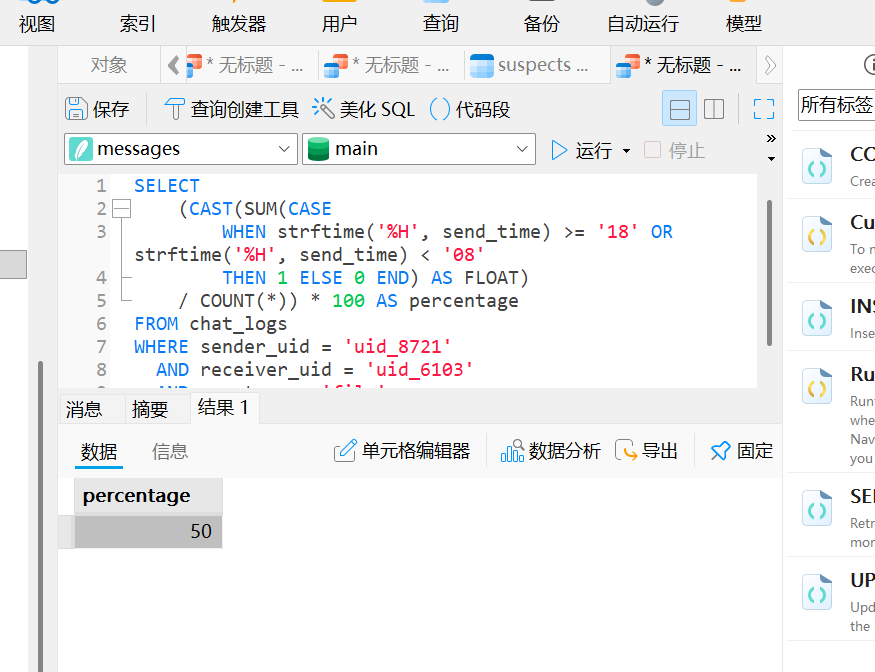Open the 查询 (Query) toolbar item

pos(441,23)
